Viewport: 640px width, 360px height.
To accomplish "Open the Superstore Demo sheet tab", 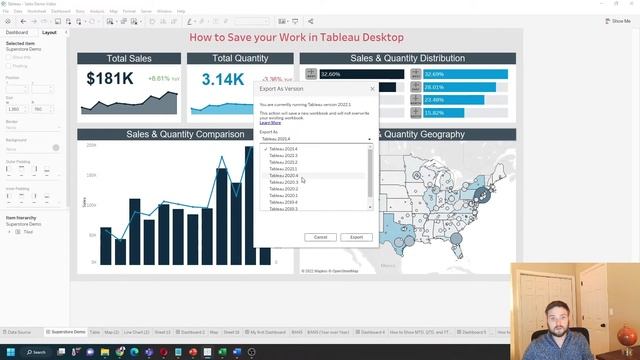I will point(66,332).
